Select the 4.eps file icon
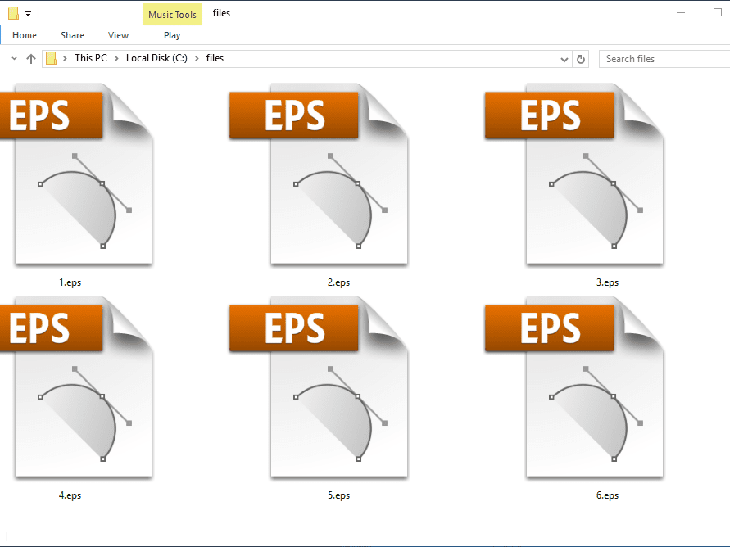This screenshot has width=730, height=547. click(x=78, y=392)
